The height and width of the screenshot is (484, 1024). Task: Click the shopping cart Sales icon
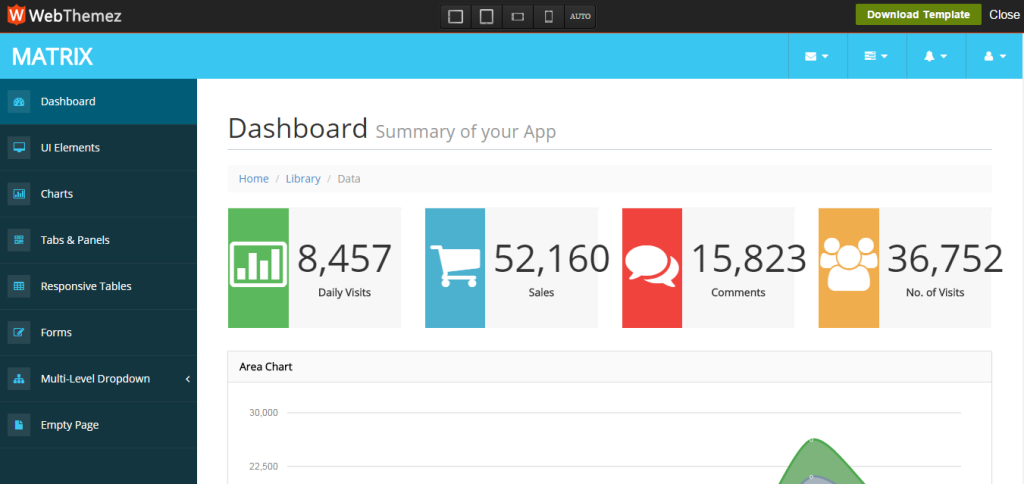pyautogui.click(x=455, y=267)
